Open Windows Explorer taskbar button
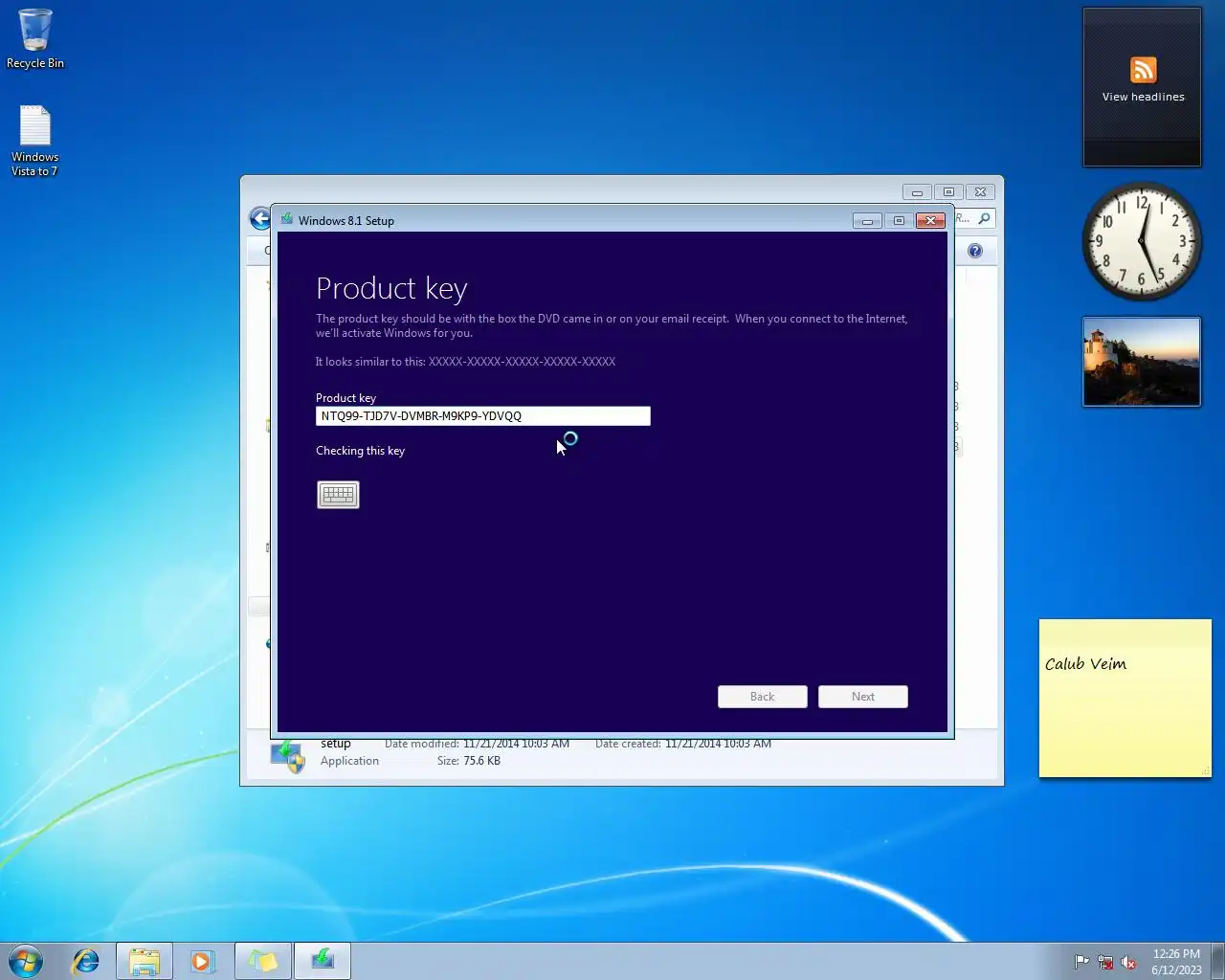1225x980 pixels. 145,961
